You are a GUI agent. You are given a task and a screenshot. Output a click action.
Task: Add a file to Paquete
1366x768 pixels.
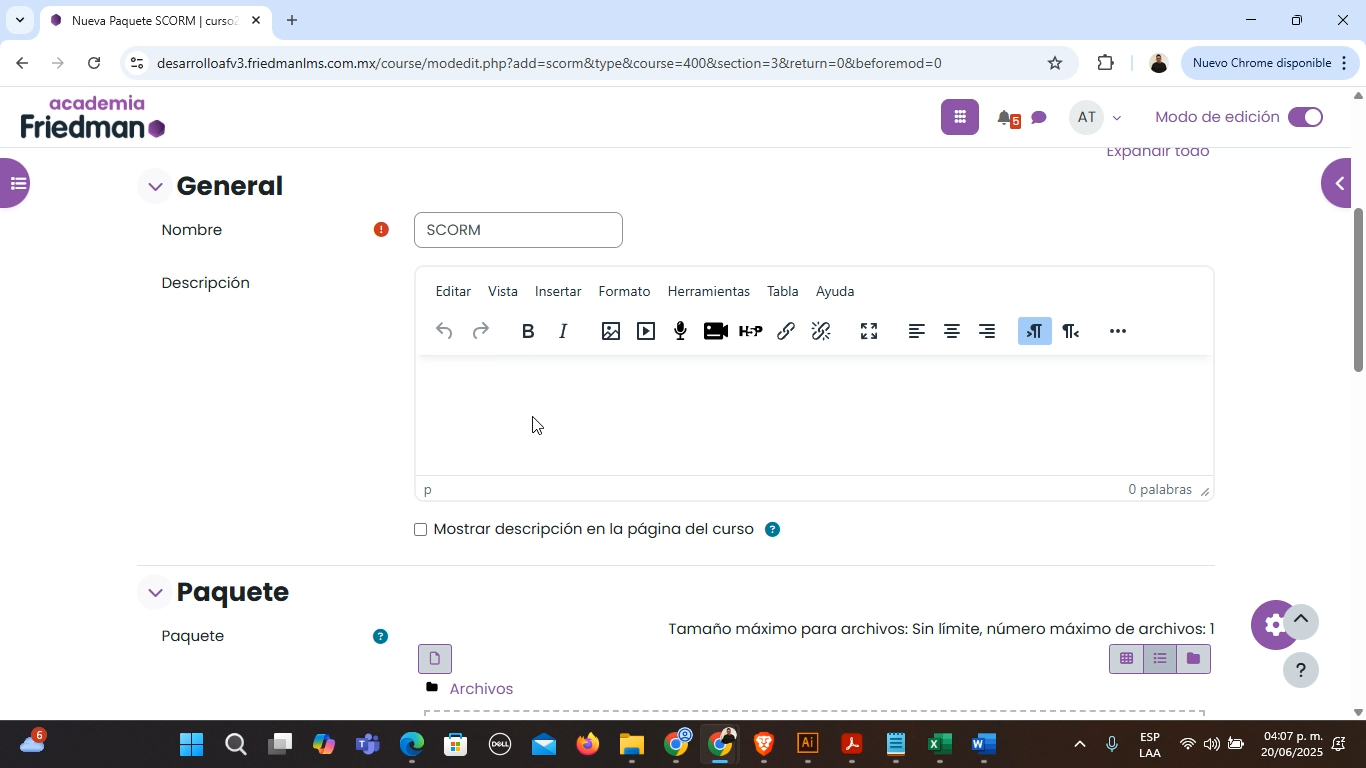435,658
